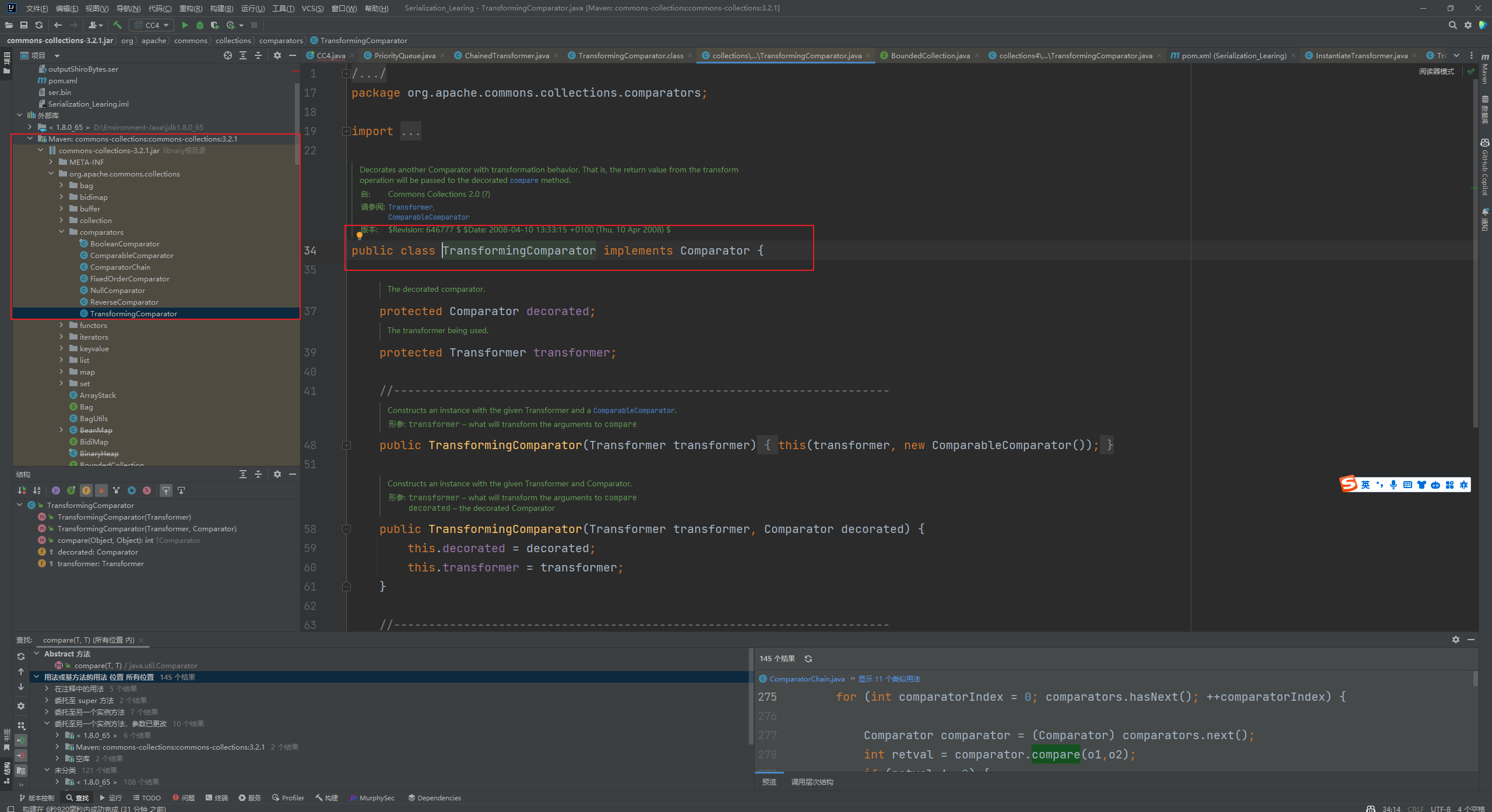Show the hidden editor tabs dropdown arrow
This screenshot has width=1492, height=812.
tap(1456, 55)
